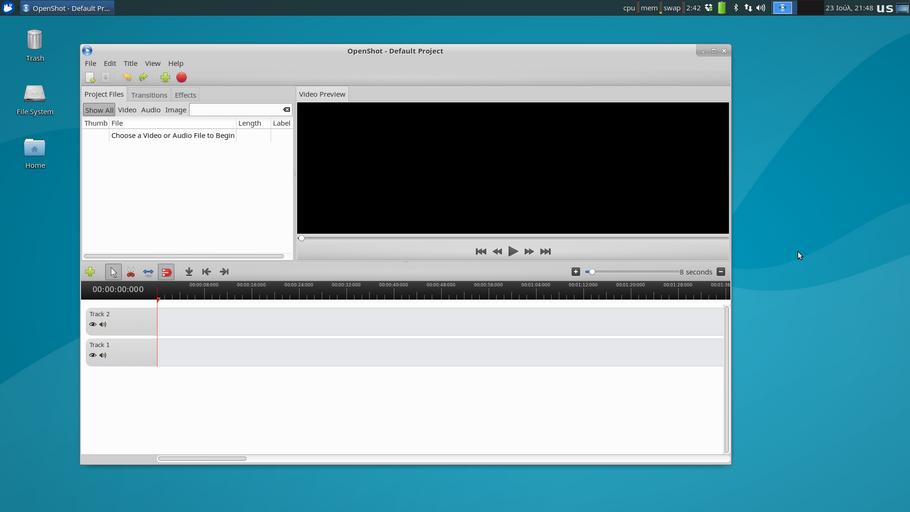Expand the View menu

tap(152, 63)
